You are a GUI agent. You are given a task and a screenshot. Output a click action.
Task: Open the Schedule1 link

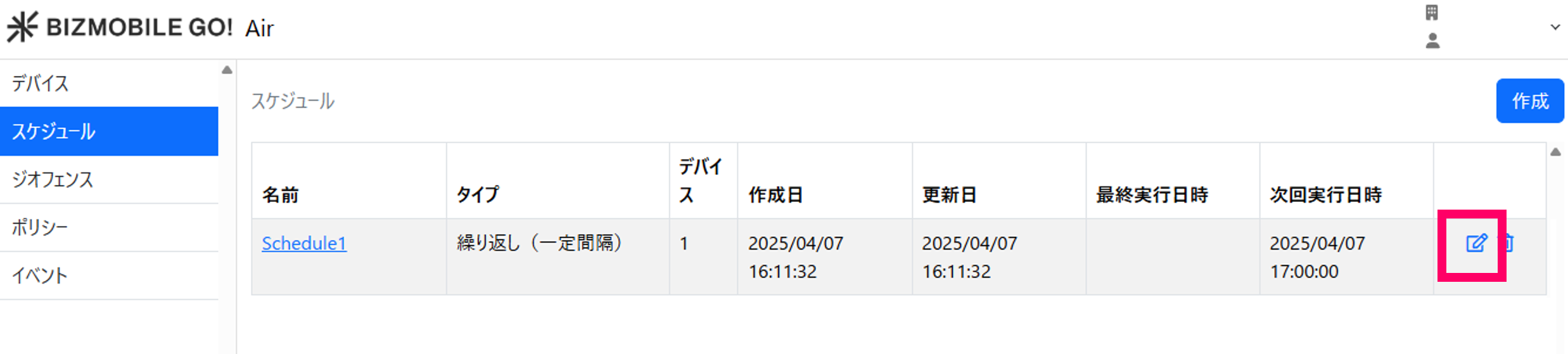(304, 243)
